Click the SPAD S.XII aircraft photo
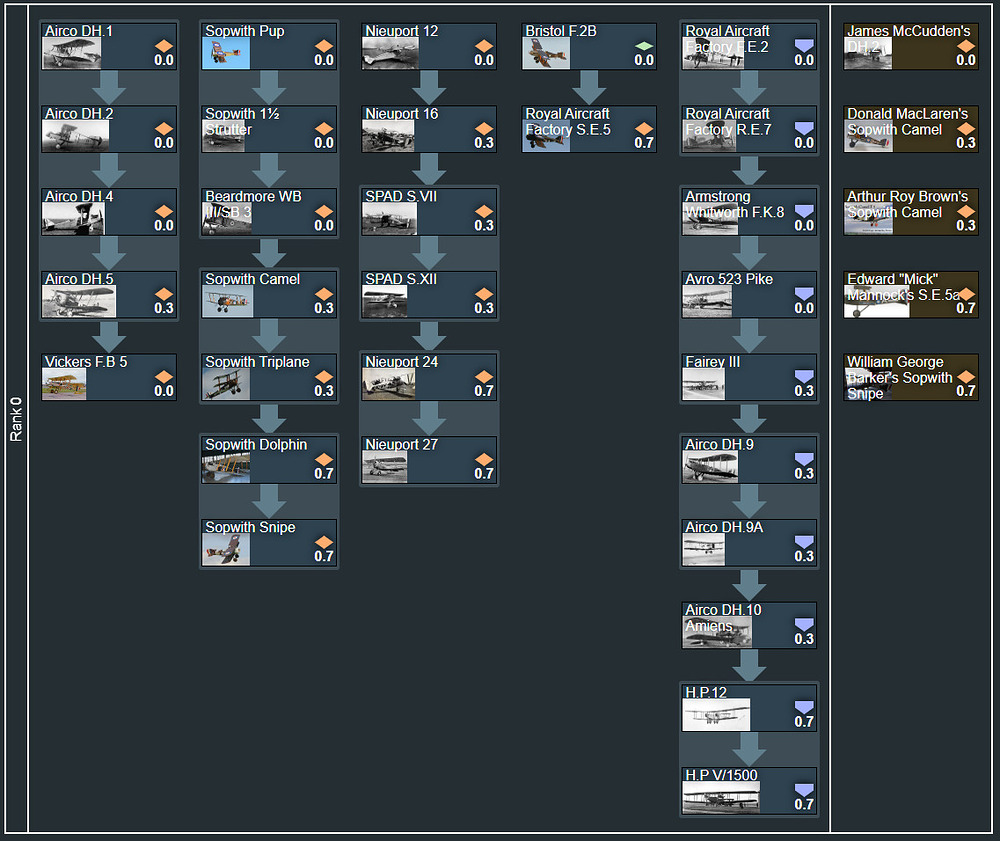Screen dimensions: 1000x841 tap(385, 301)
